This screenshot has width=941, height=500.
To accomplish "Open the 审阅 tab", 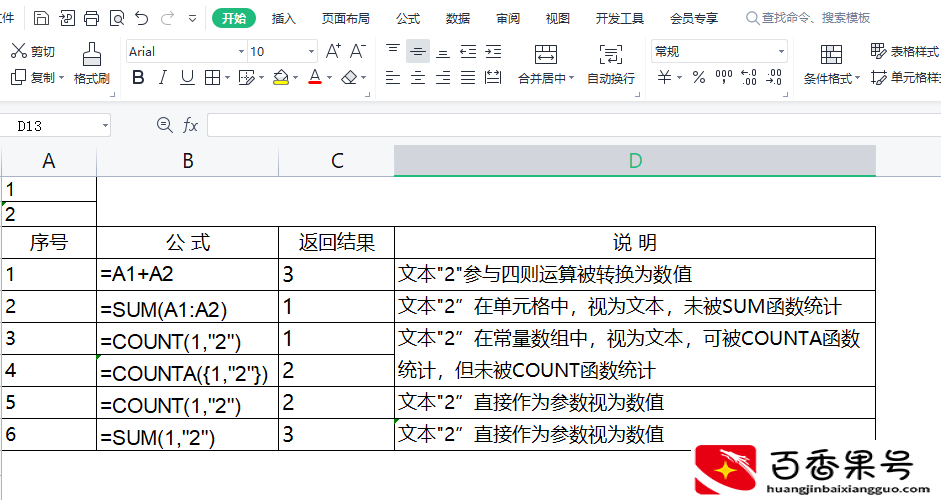I will (x=508, y=18).
